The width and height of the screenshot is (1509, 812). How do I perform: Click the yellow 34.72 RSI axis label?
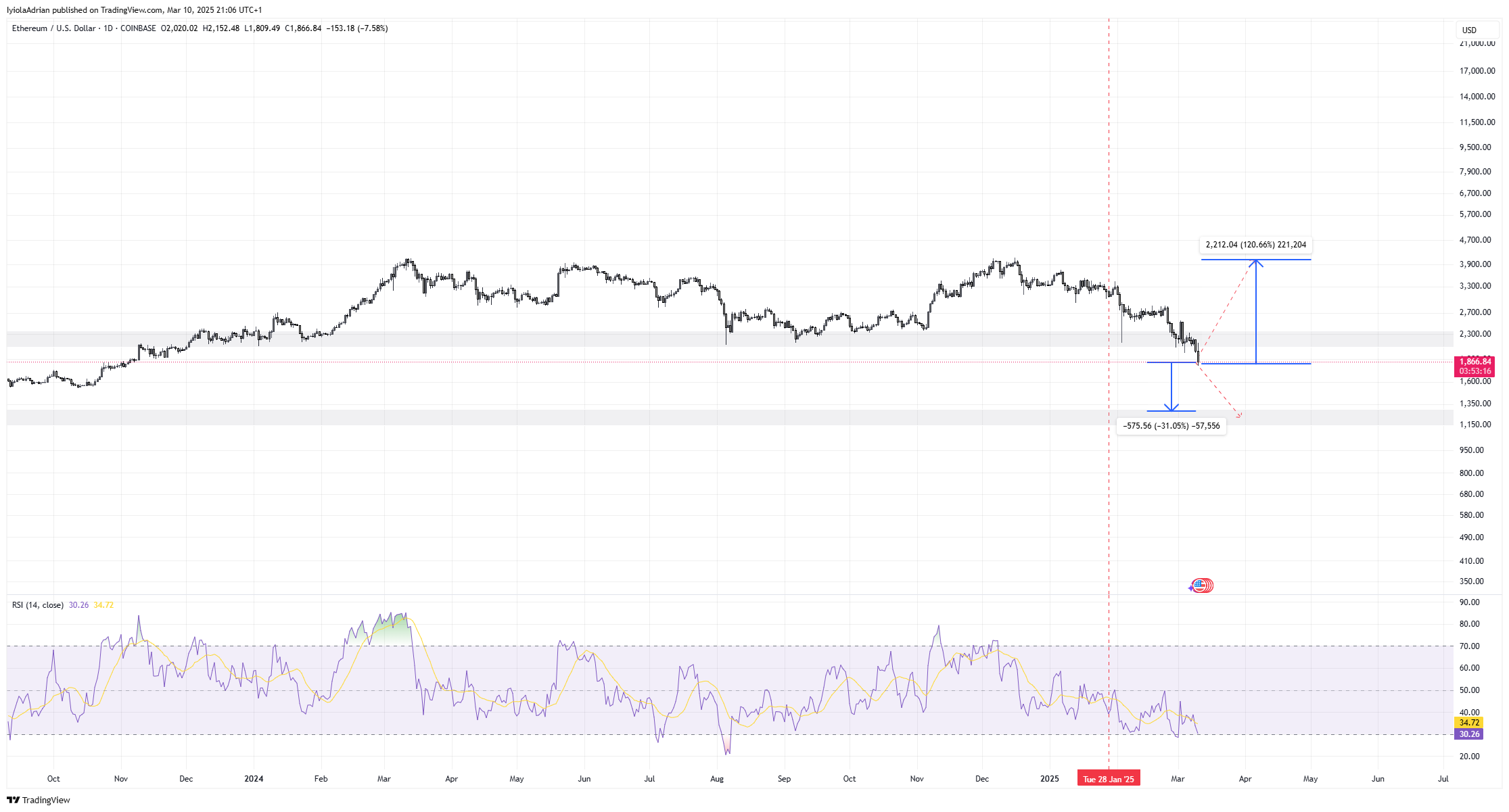[1468, 723]
